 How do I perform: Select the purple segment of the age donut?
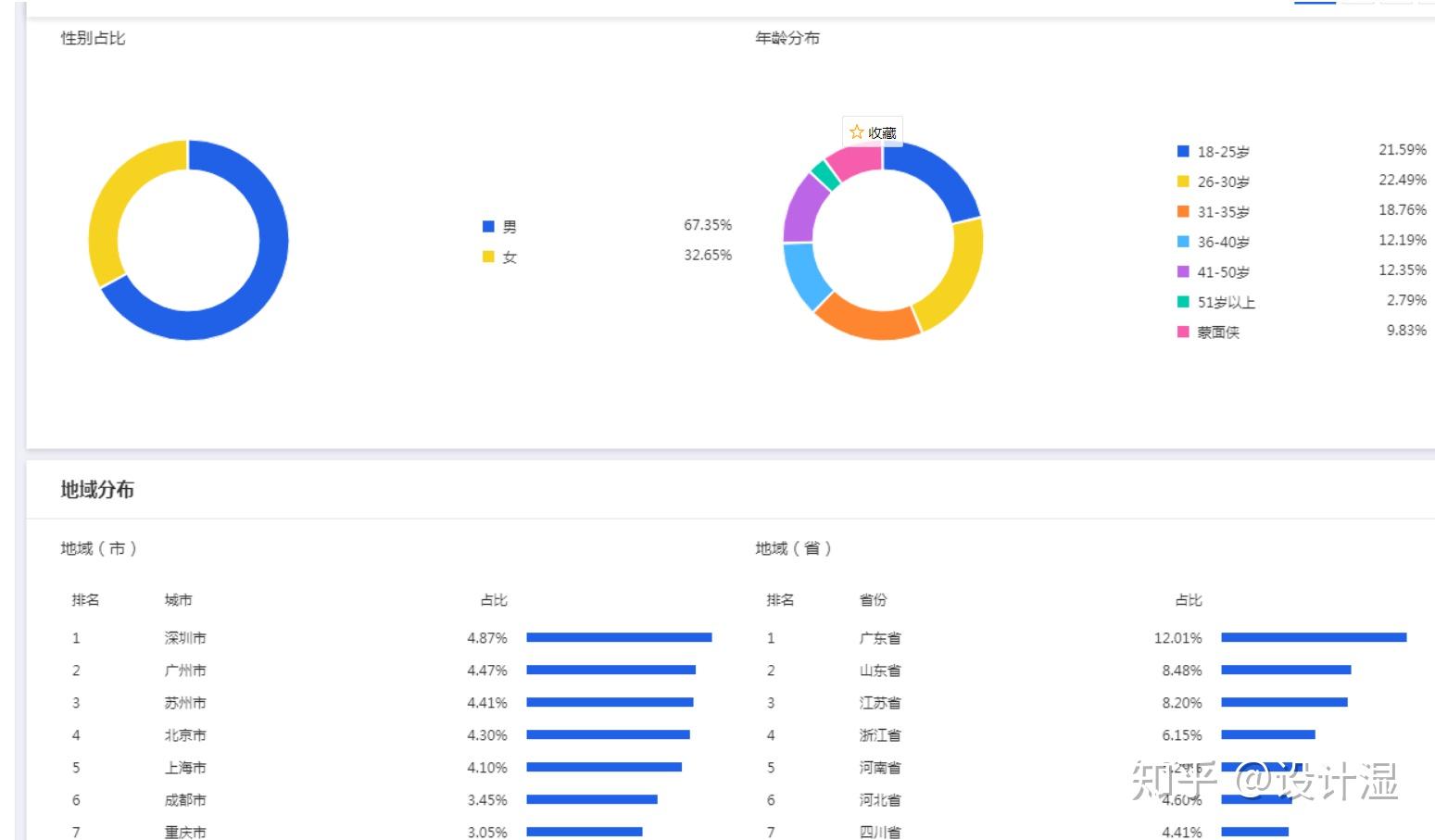(801, 208)
